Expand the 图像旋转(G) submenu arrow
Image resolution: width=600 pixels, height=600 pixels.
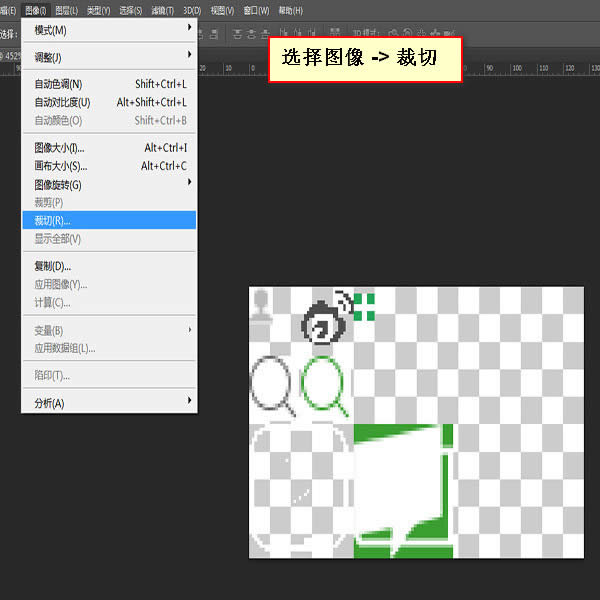[189, 182]
